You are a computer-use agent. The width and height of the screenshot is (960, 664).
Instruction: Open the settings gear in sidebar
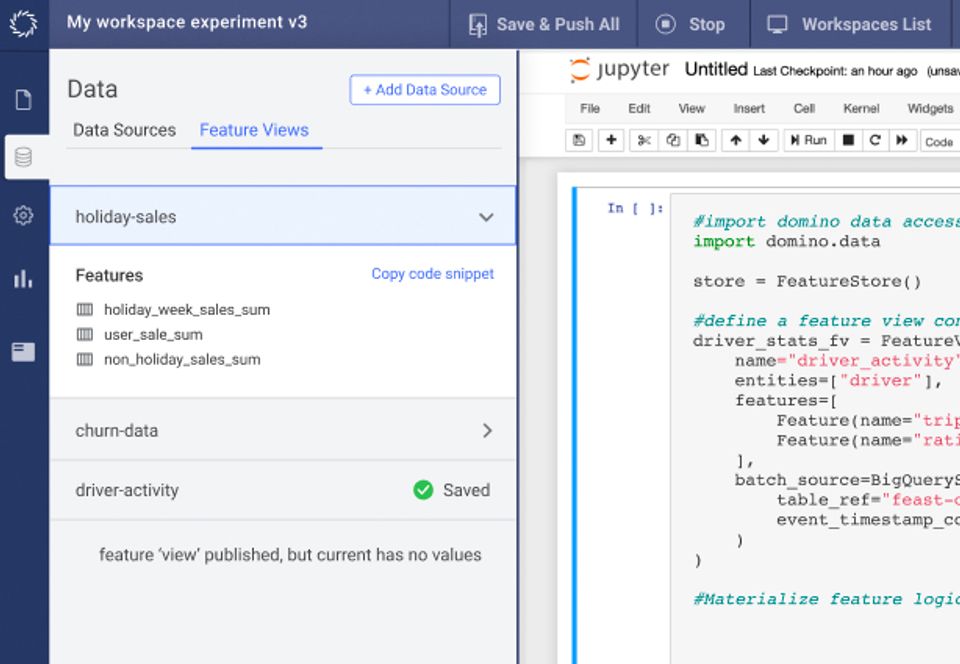23,215
